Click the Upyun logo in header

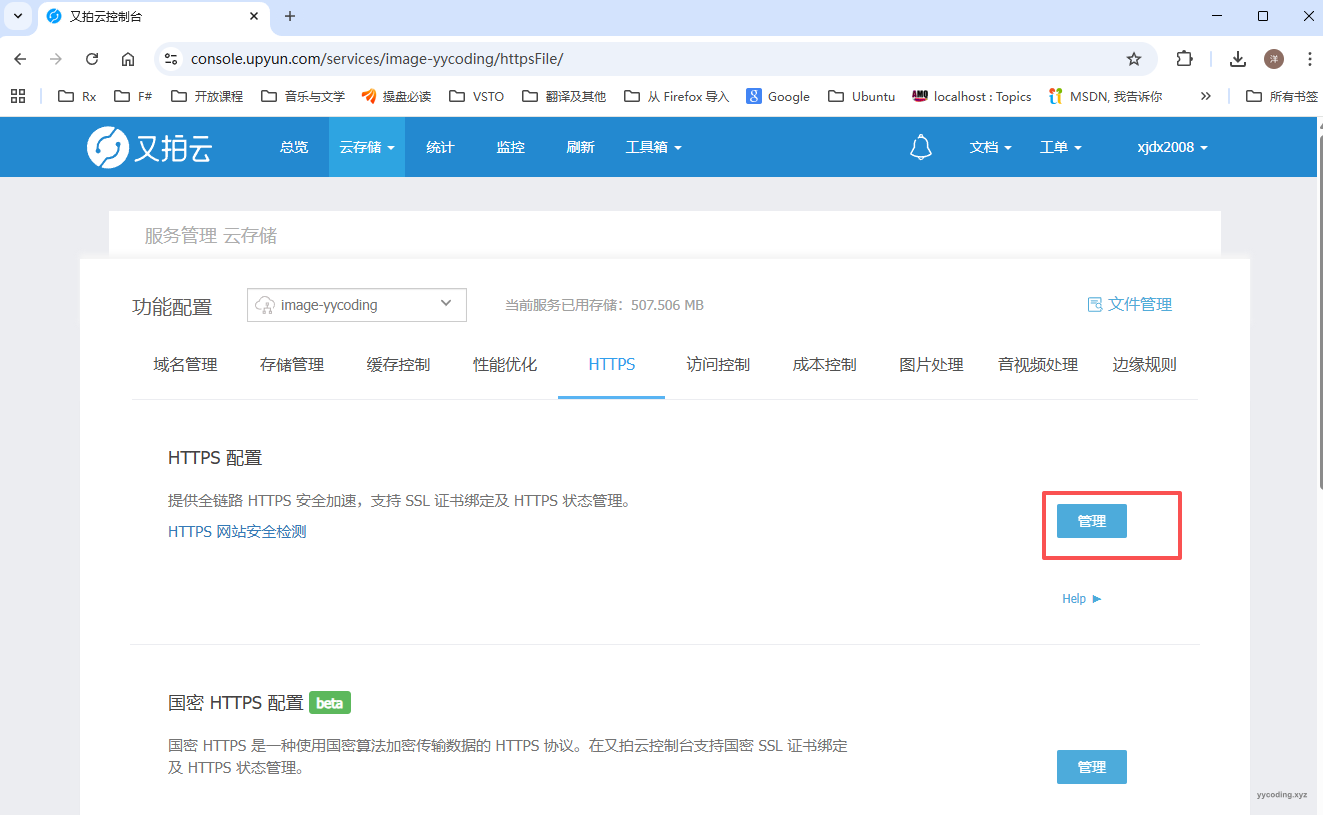150,147
